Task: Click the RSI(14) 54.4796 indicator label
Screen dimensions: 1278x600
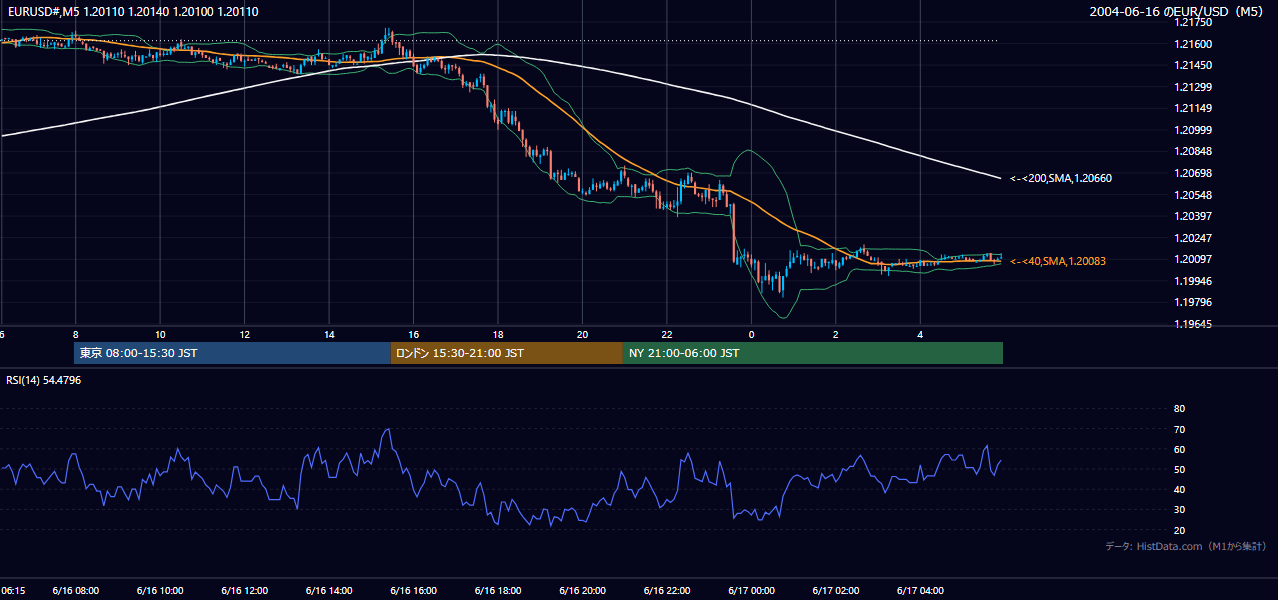Action: coord(44,380)
